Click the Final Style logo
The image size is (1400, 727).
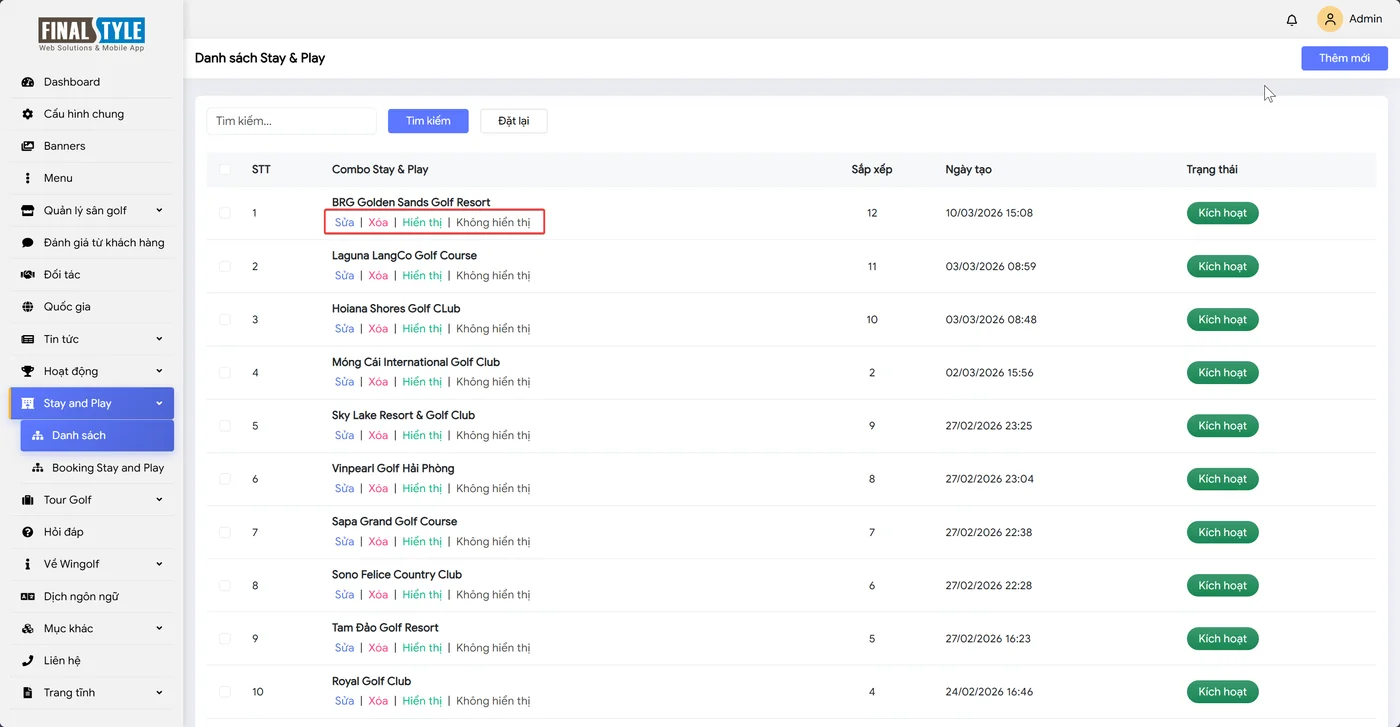click(91, 33)
